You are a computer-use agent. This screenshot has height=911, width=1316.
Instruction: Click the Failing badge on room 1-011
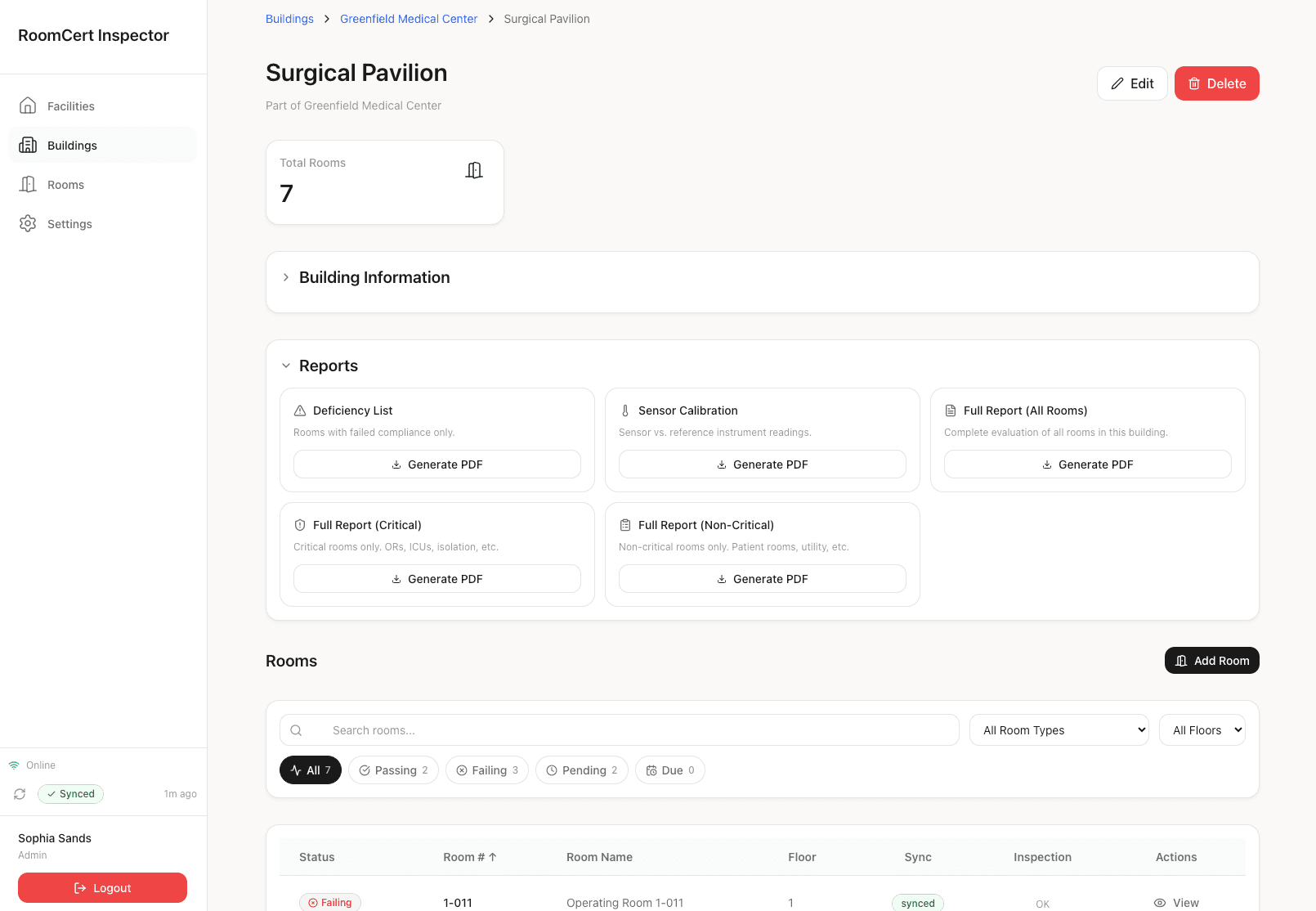click(330, 903)
